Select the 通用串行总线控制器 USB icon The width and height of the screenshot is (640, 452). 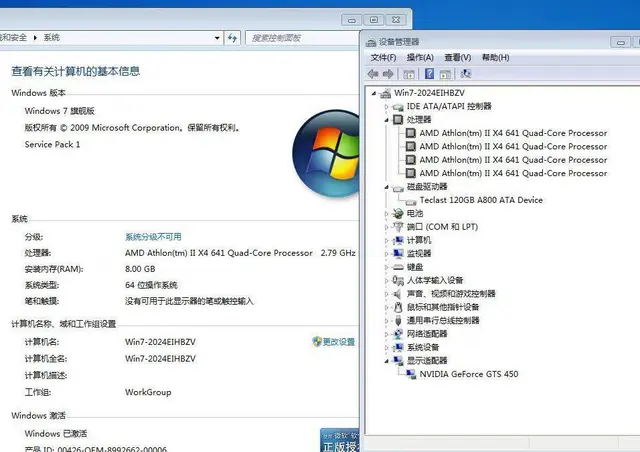[398, 321]
